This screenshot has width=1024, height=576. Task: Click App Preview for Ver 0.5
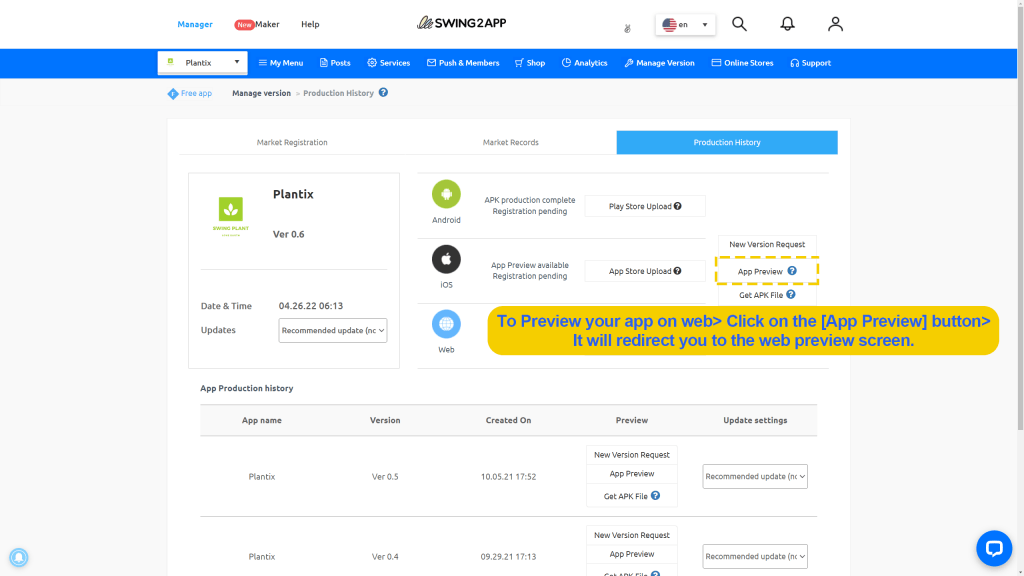(x=632, y=473)
